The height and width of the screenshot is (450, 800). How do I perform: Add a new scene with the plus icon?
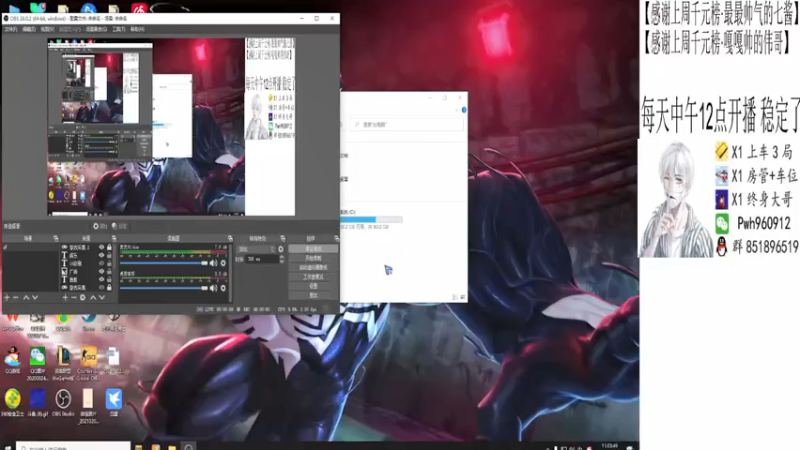pyautogui.click(x=7, y=297)
